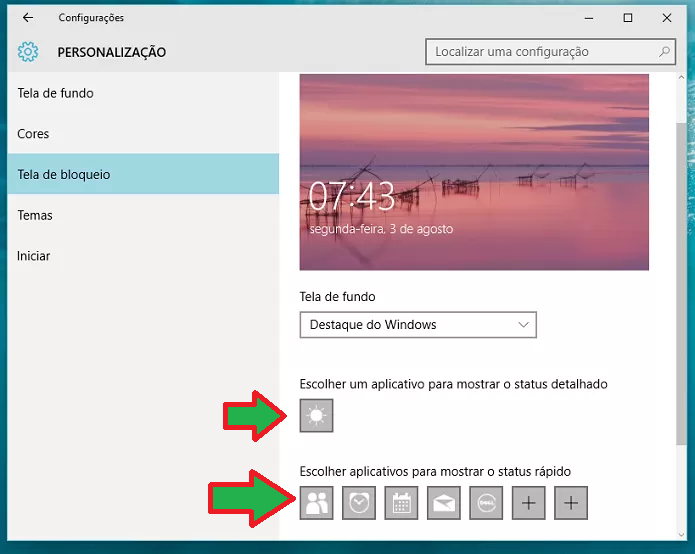Open Tela de fundo in sidebar
Screen dimensions: 695x554
pyautogui.click(x=143, y=93)
